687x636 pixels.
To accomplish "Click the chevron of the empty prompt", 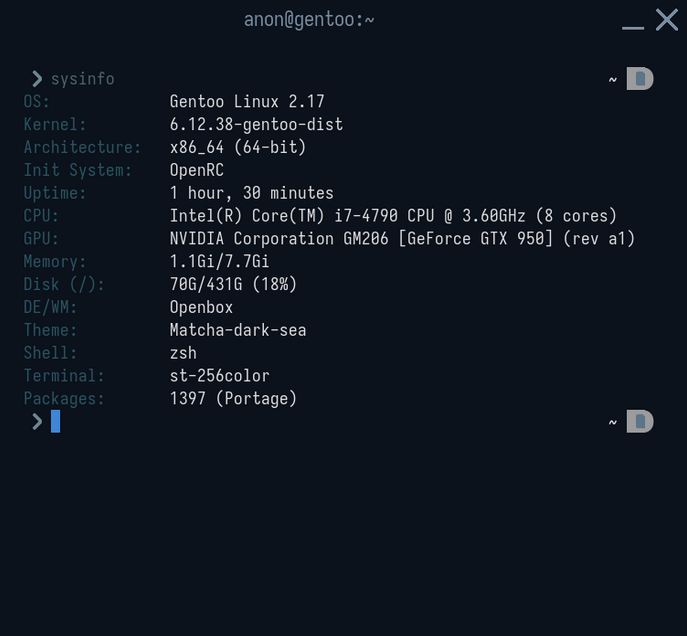I will [x=37, y=422].
